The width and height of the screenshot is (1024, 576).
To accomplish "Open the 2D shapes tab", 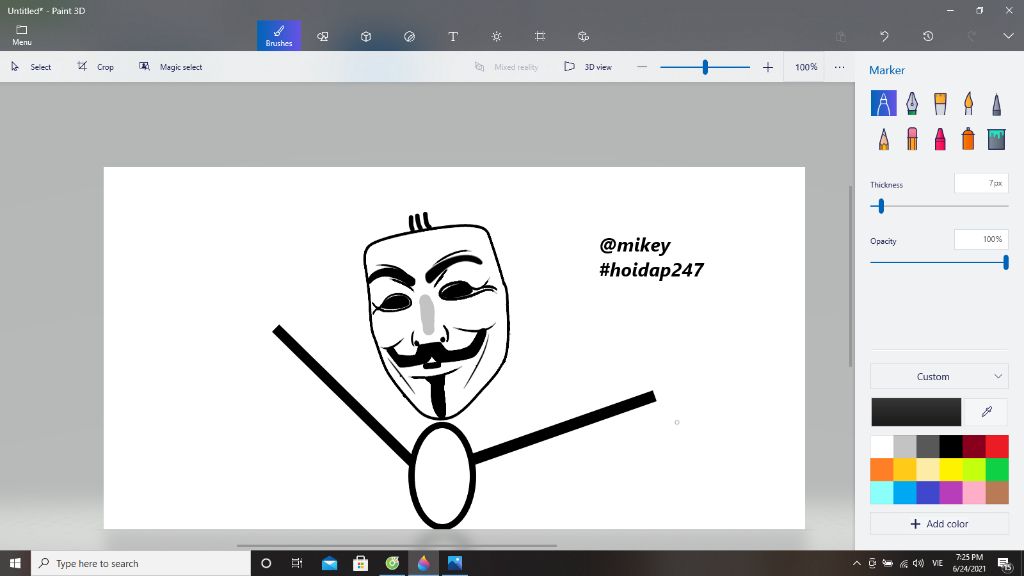I will 323,36.
